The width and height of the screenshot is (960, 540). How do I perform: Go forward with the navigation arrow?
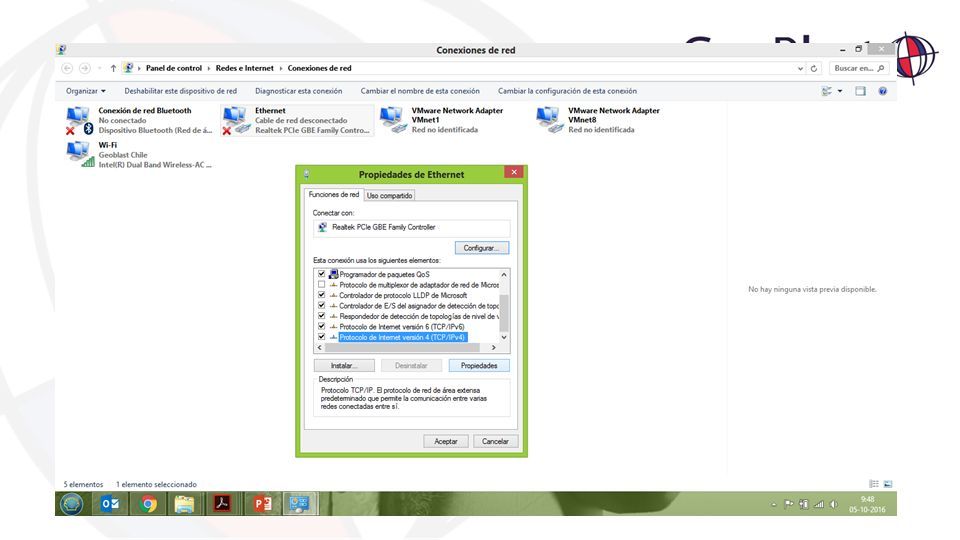point(84,68)
